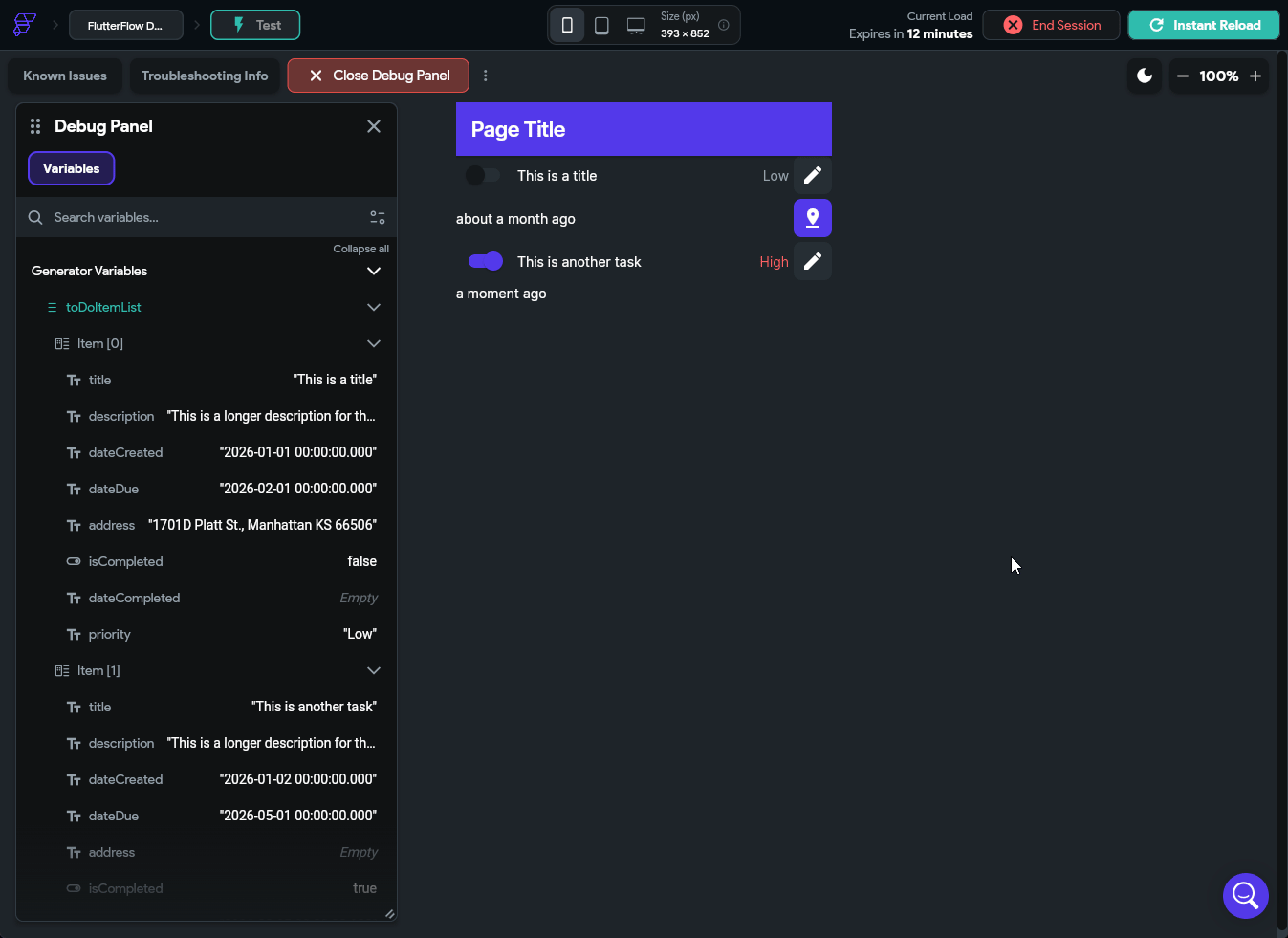This screenshot has width=1288, height=938.
Task: Open the variable filter options icon
Action: [x=378, y=217]
